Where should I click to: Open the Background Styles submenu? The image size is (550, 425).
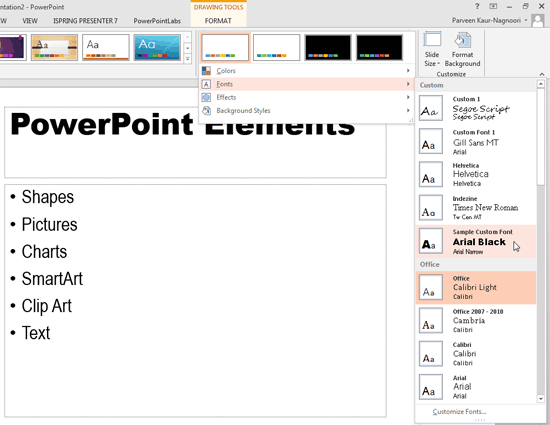[306, 110]
